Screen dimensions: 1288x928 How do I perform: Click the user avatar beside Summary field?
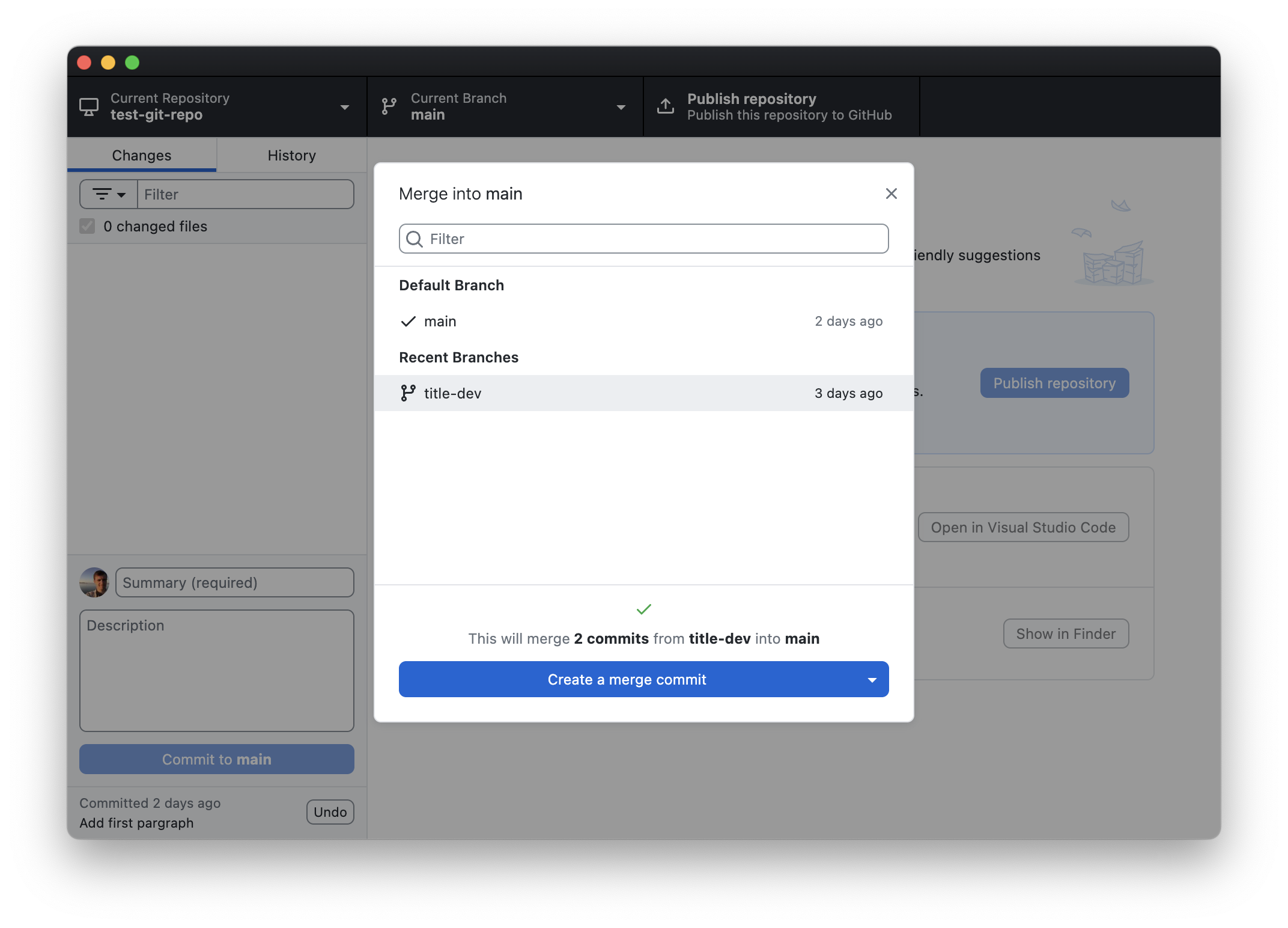[x=94, y=582]
